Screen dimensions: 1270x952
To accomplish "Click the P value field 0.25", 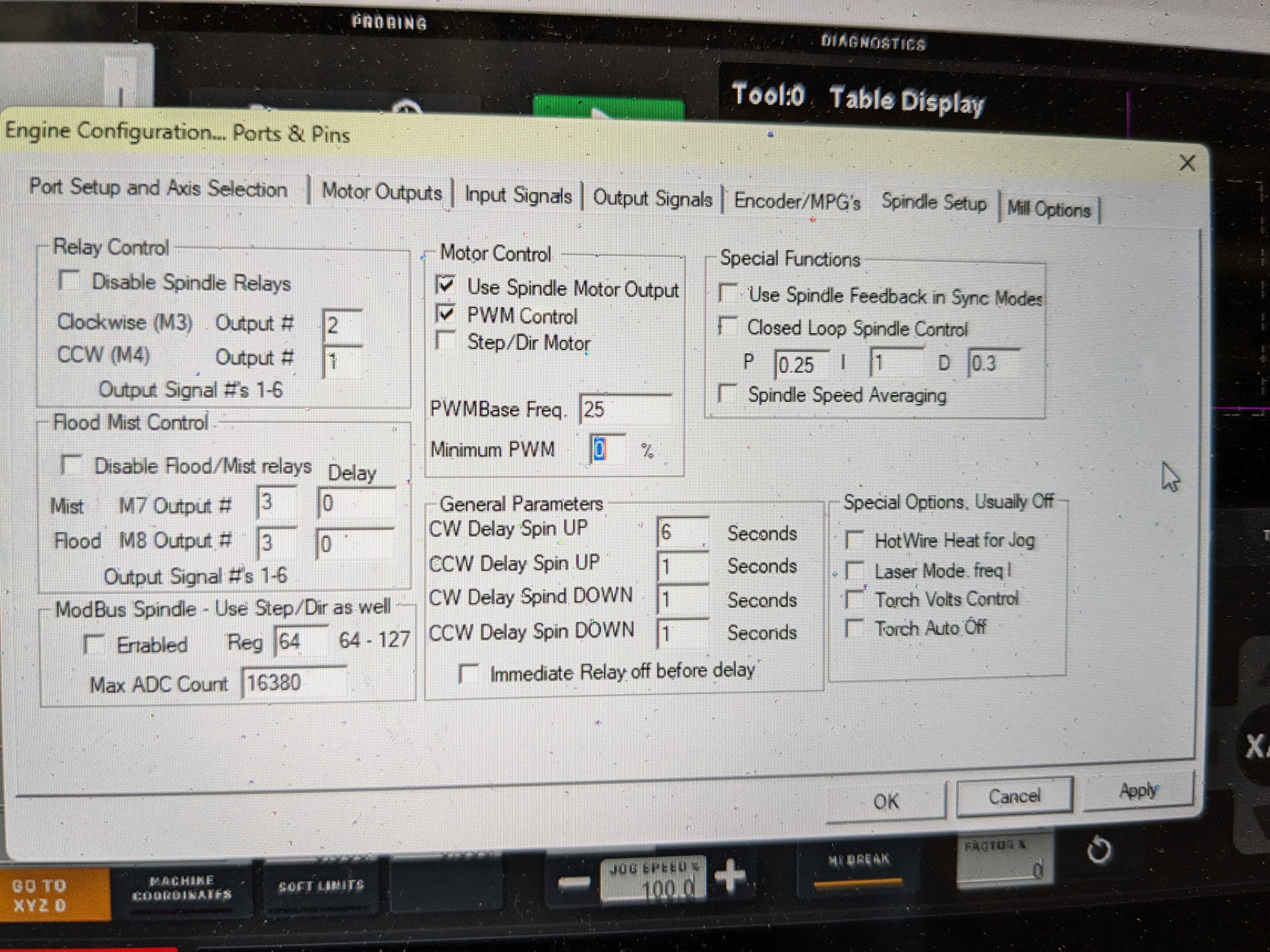I will pos(802,364).
